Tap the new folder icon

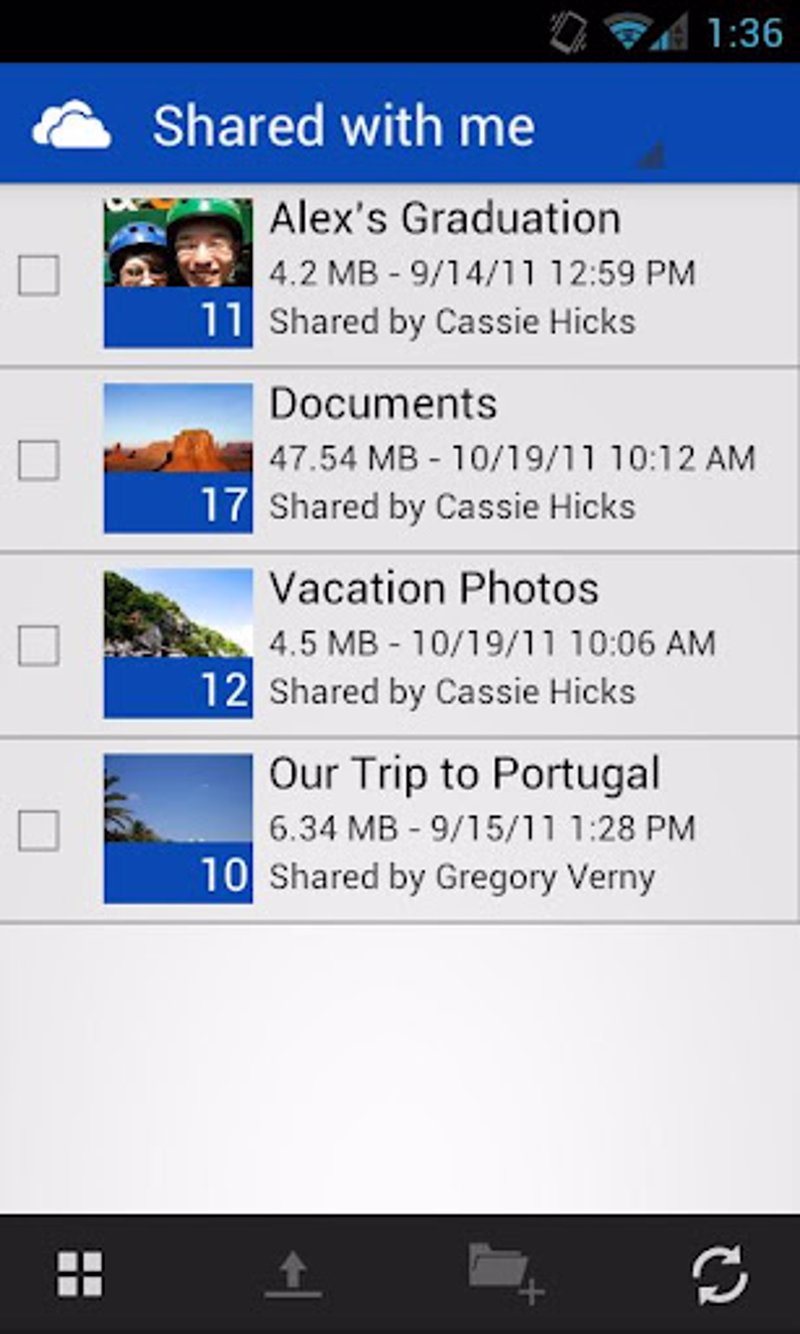(x=505, y=1272)
